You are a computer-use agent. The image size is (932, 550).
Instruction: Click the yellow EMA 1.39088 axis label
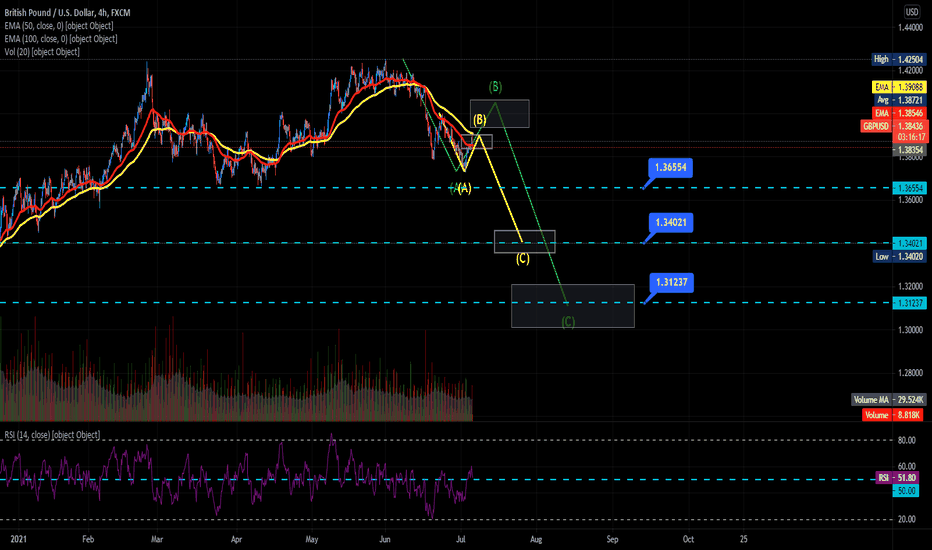[x=899, y=87]
